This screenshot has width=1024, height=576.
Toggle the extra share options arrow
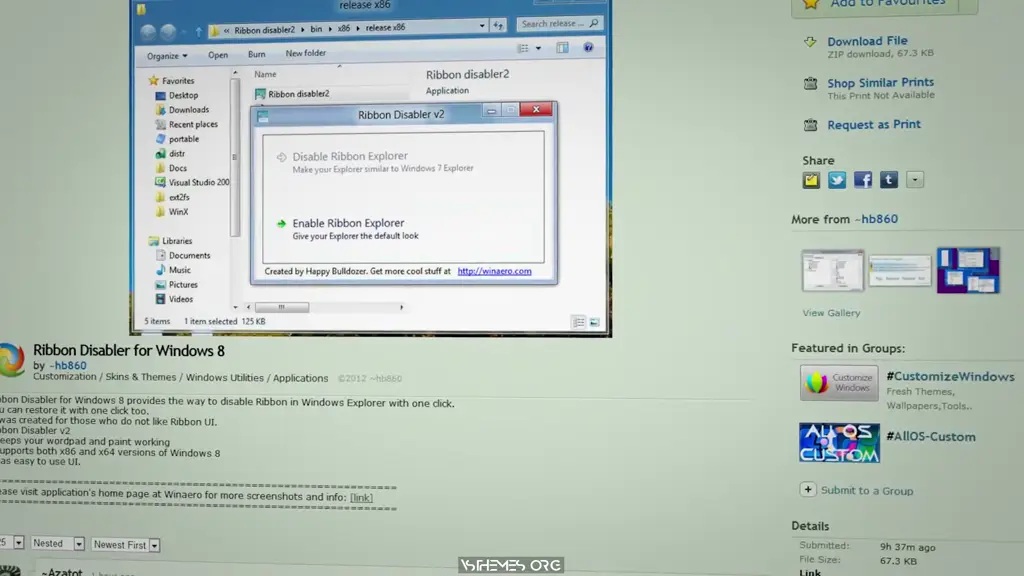[914, 180]
